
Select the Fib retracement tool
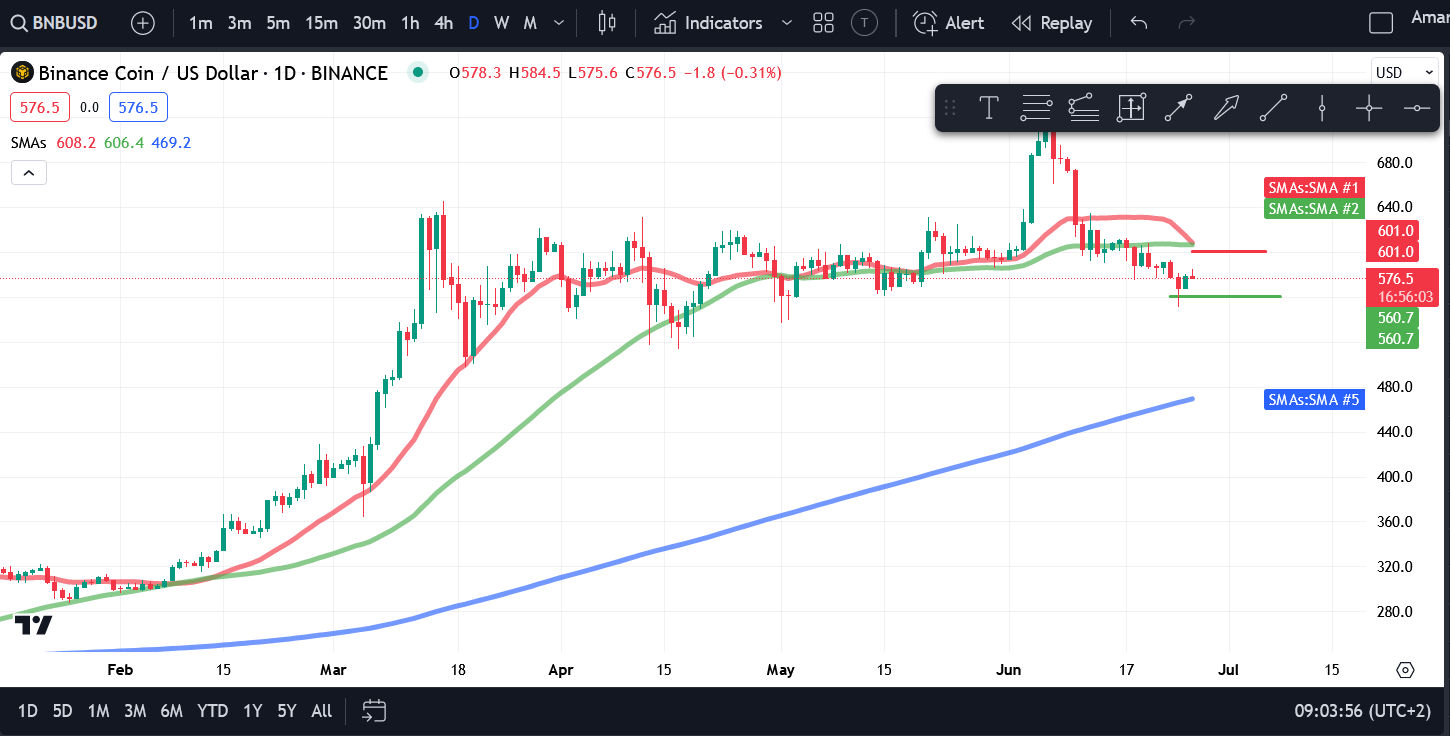pos(1036,107)
